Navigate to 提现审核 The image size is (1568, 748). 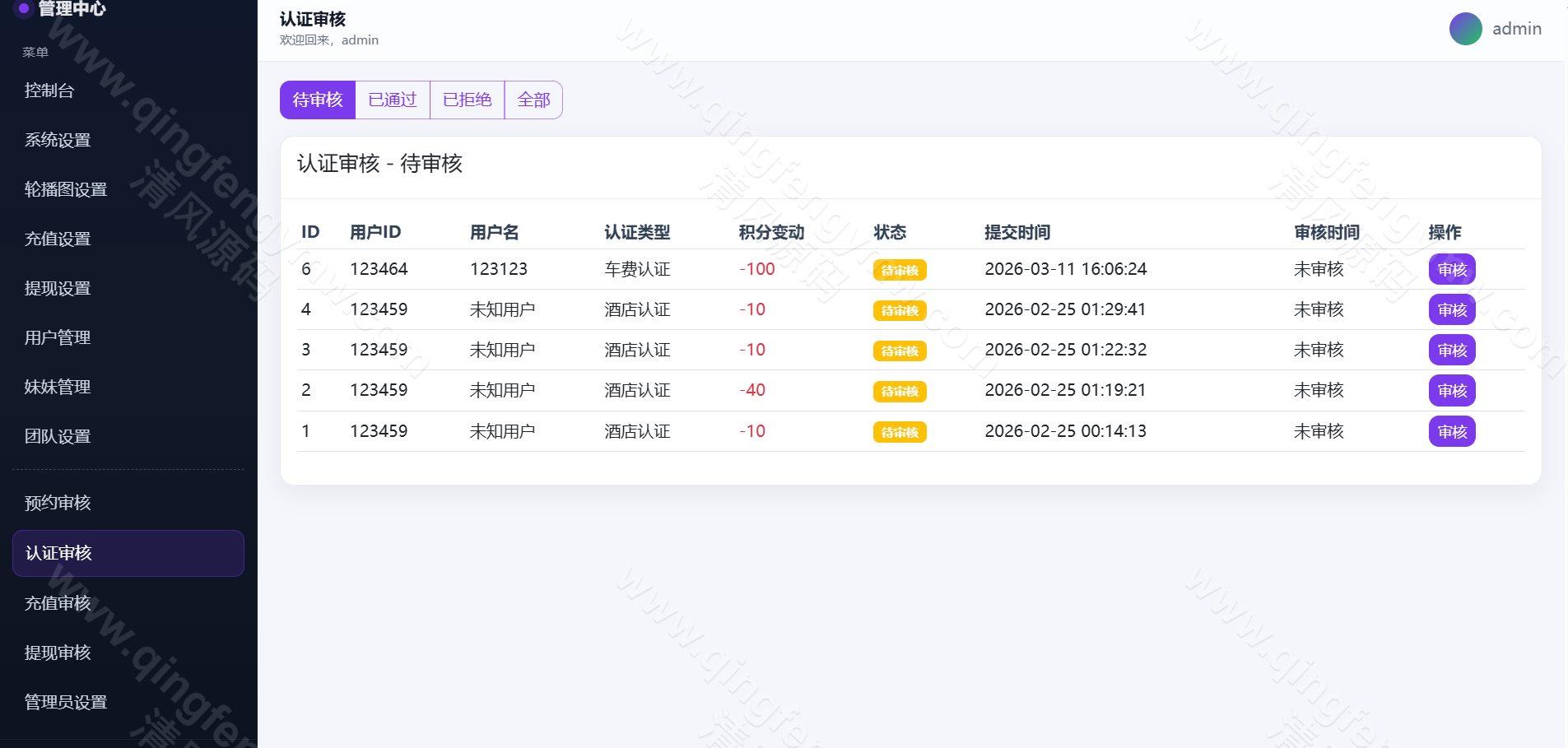coord(128,653)
